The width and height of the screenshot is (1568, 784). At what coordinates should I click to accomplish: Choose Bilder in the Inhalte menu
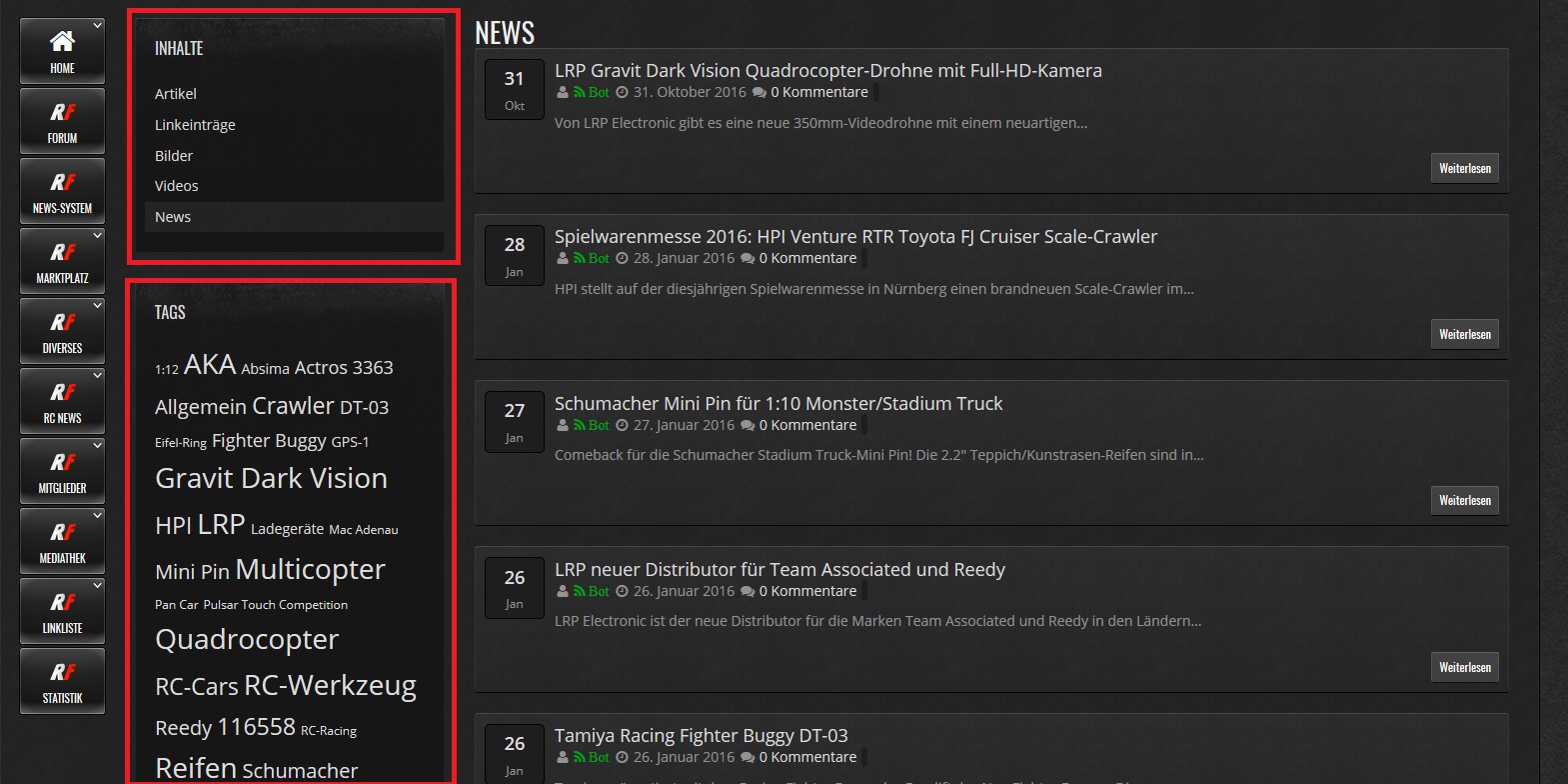coord(174,156)
